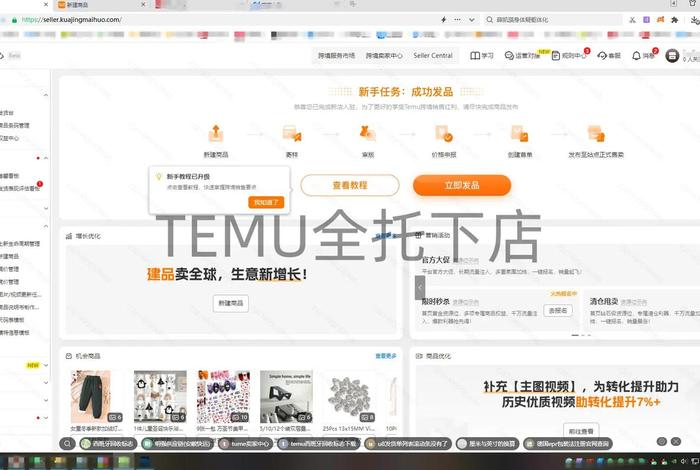
Task: Click the scissors icon in browser toolbar
Action: point(632,20)
